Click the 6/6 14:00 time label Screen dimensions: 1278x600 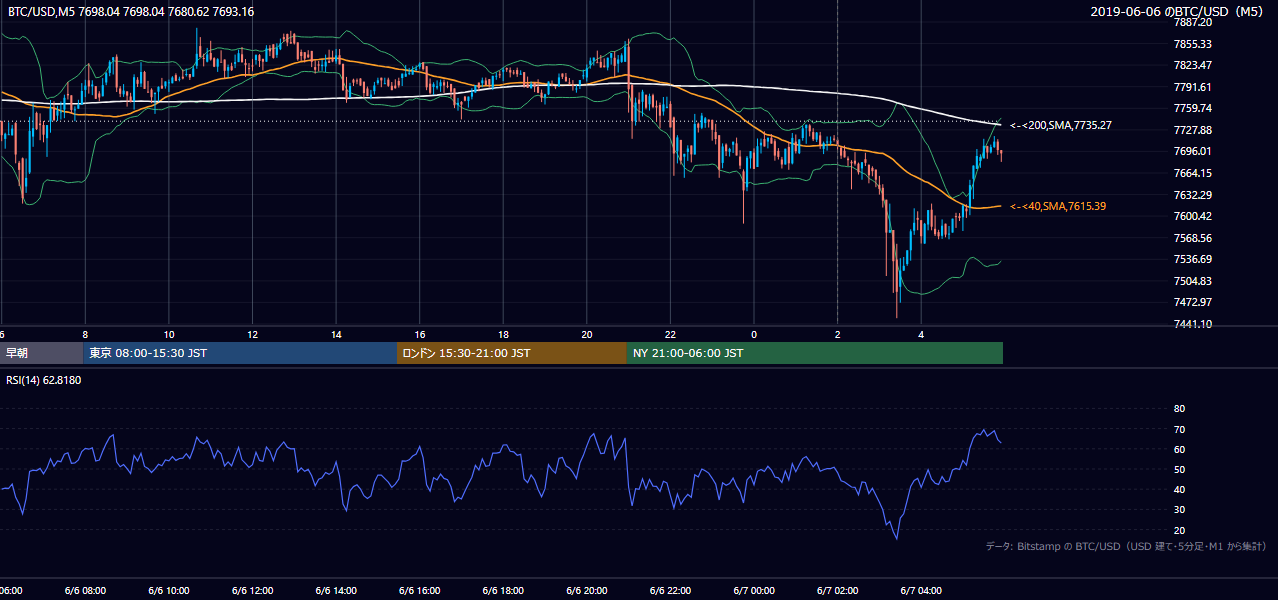pyautogui.click(x=336, y=591)
